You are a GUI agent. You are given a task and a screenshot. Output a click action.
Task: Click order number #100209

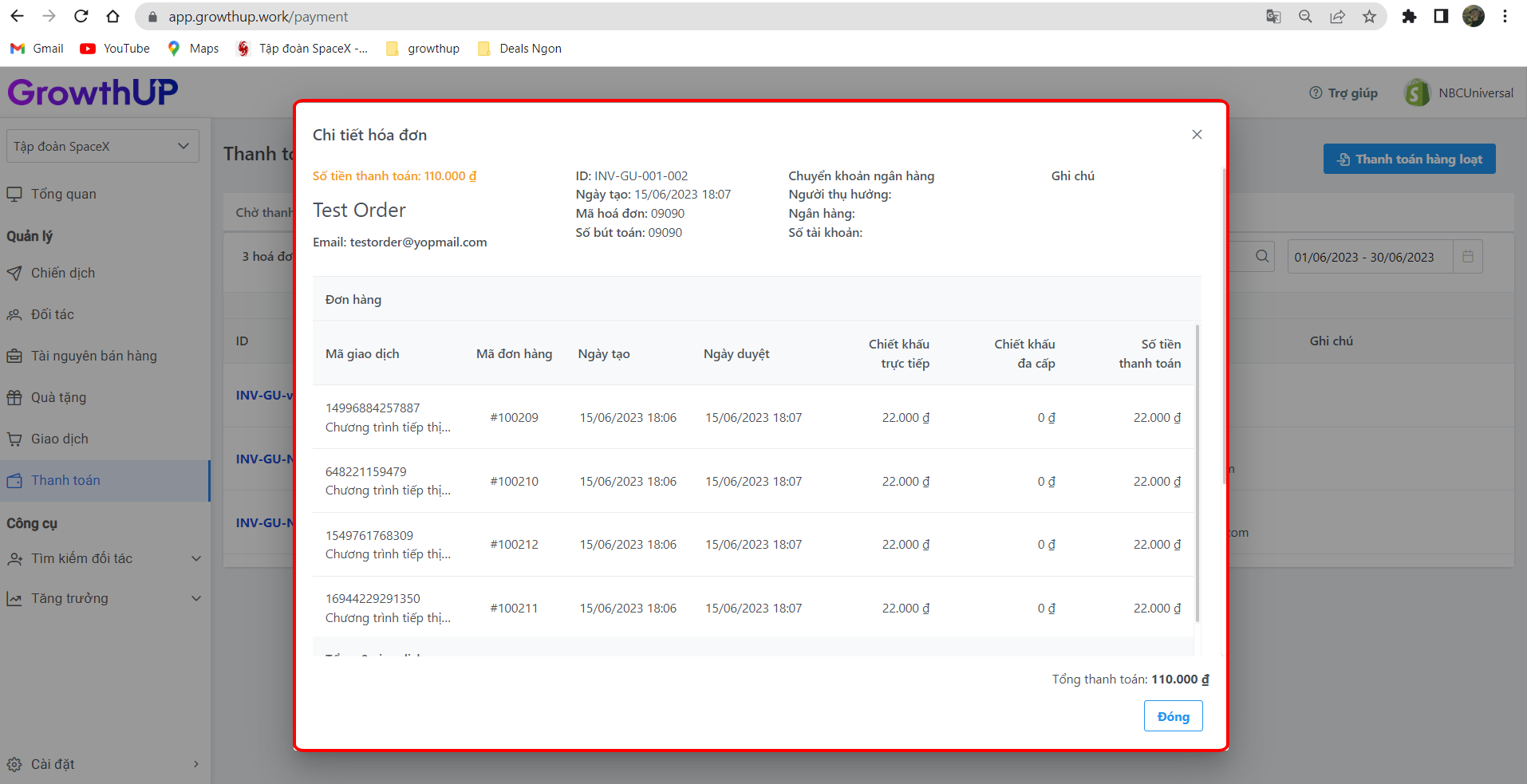pos(514,417)
